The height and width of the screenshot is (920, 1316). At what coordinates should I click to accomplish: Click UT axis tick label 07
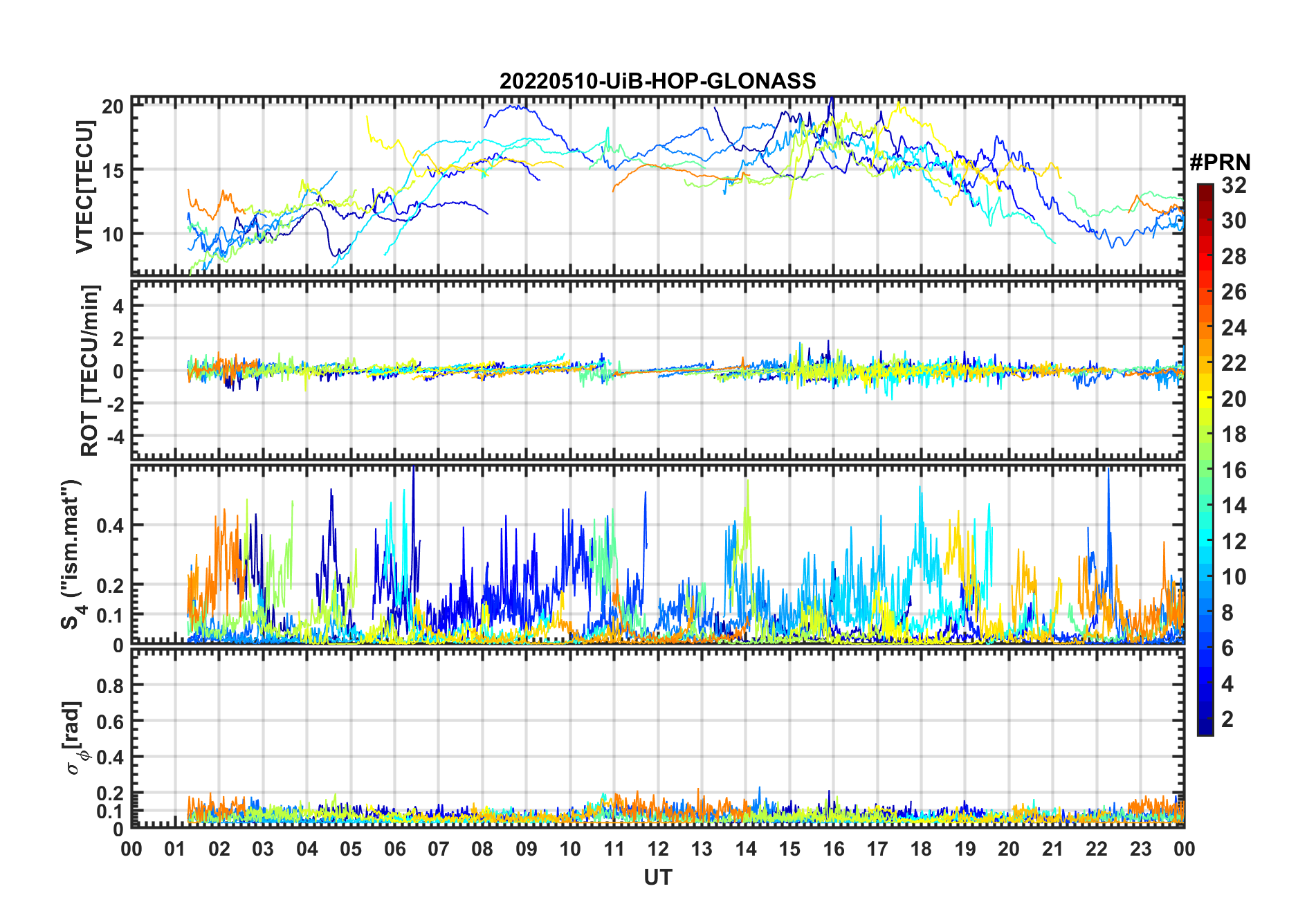[439, 849]
